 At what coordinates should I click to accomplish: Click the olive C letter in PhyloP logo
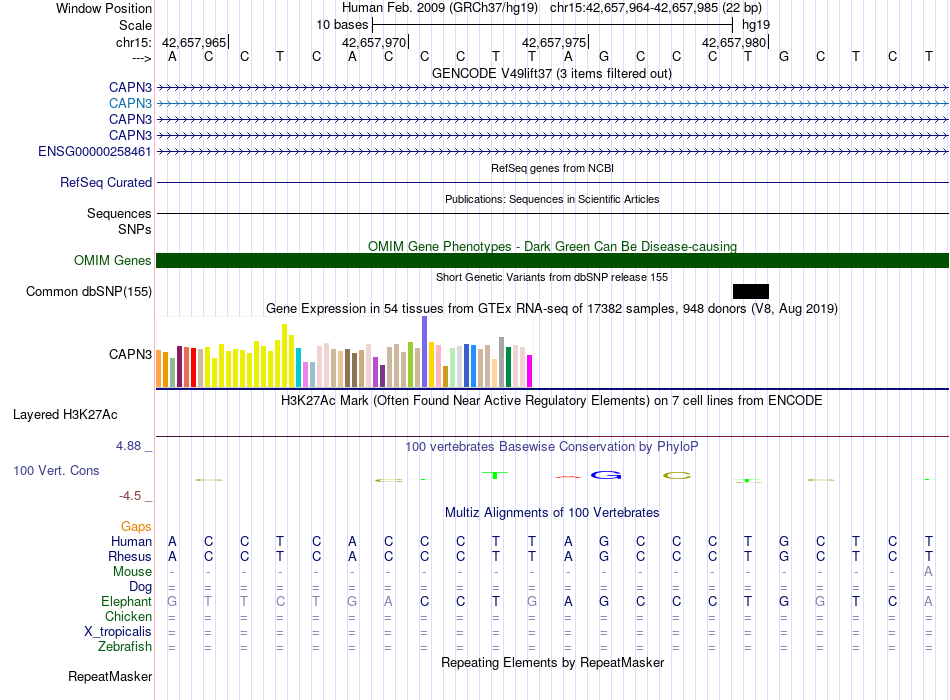677,476
